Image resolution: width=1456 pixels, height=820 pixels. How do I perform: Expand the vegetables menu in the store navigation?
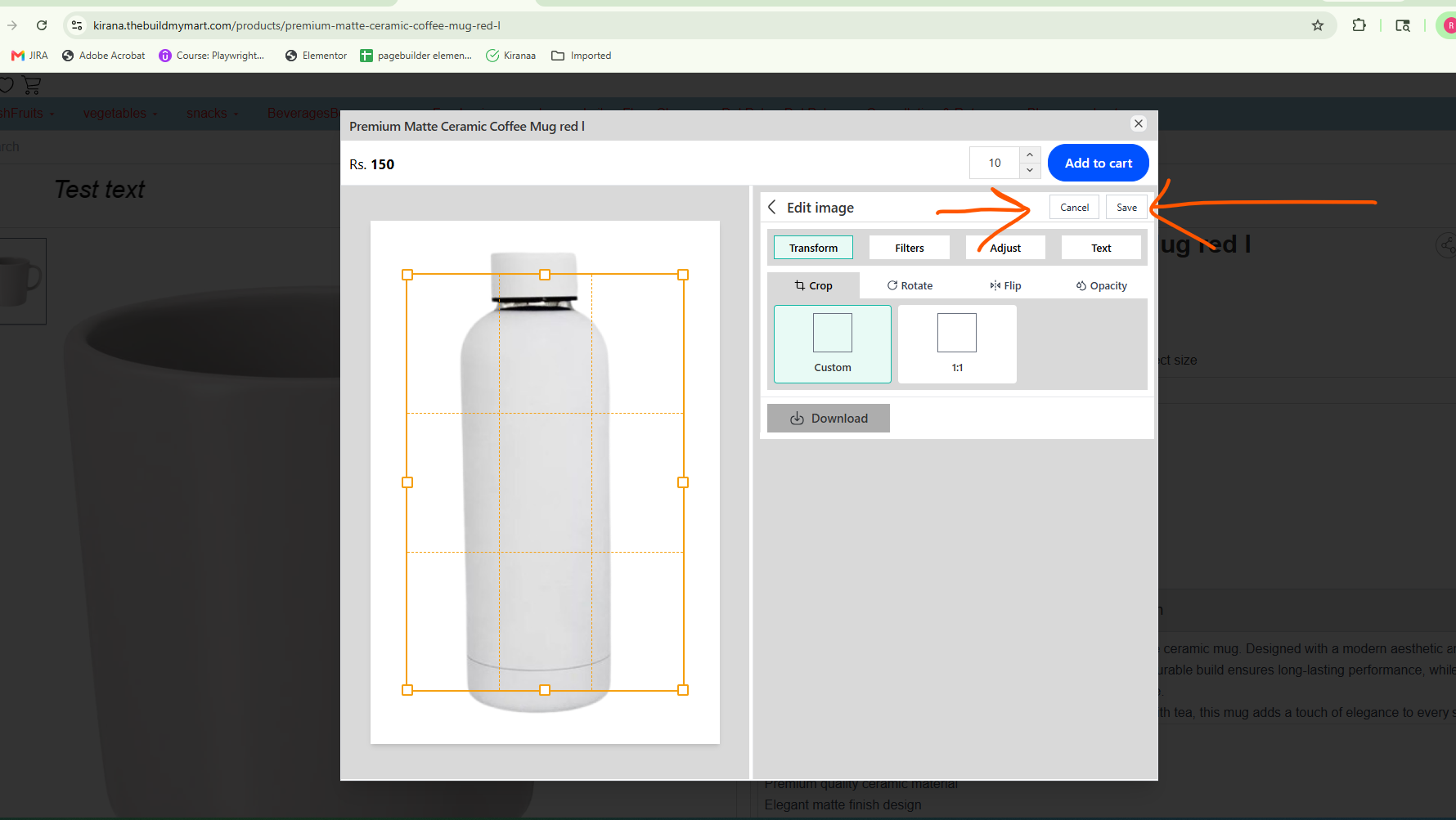click(120, 114)
